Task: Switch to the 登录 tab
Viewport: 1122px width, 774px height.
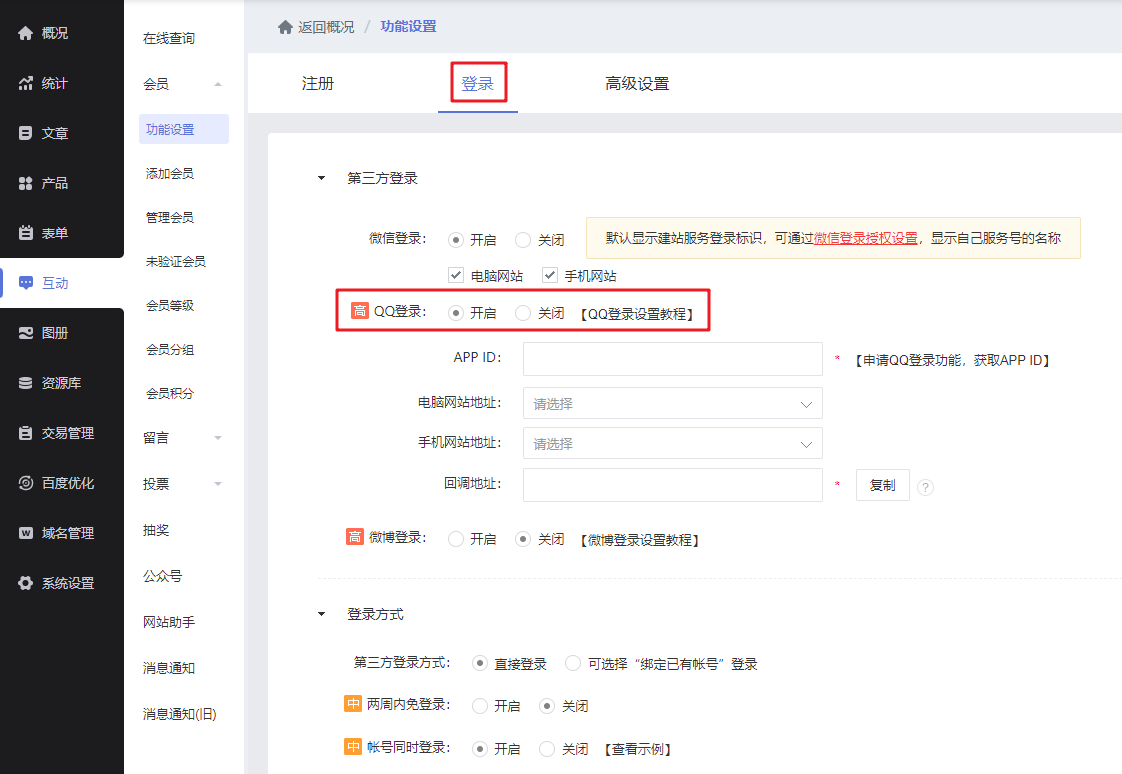Action: click(477, 84)
